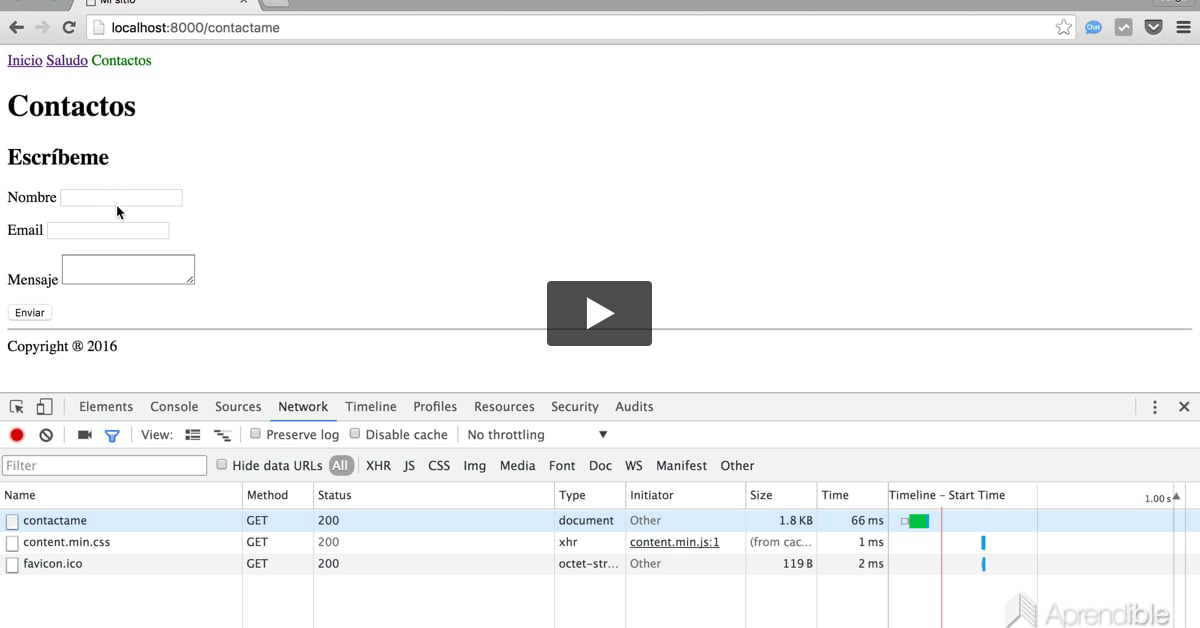Viewport: 1200px width, 628px height.
Task: Filter requests by Doc
Action: pyautogui.click(x=600, y=466)
